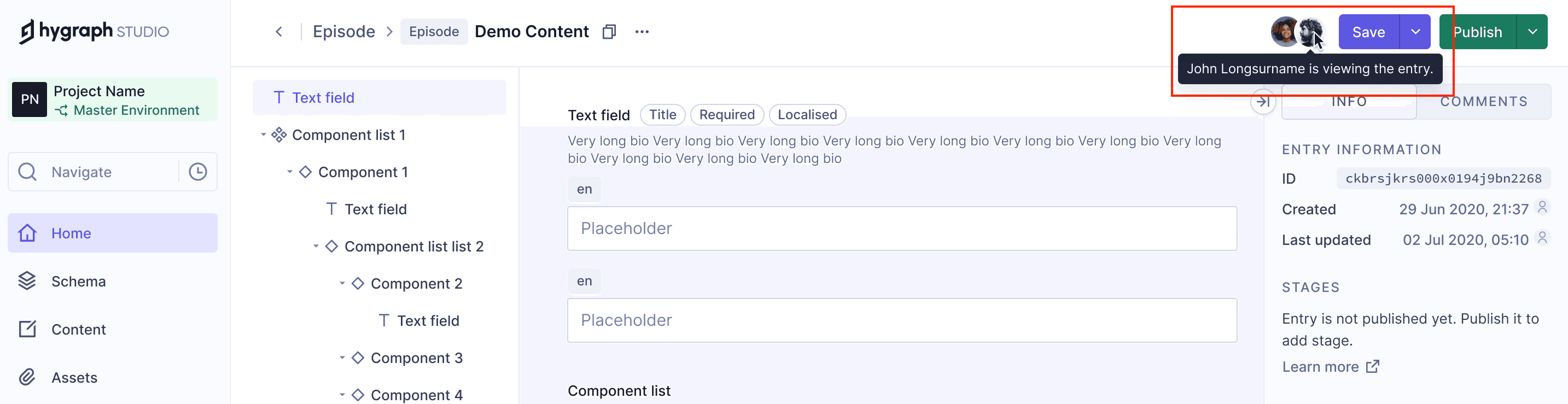Click the Required badge on Text field

[x=727, y=114]
